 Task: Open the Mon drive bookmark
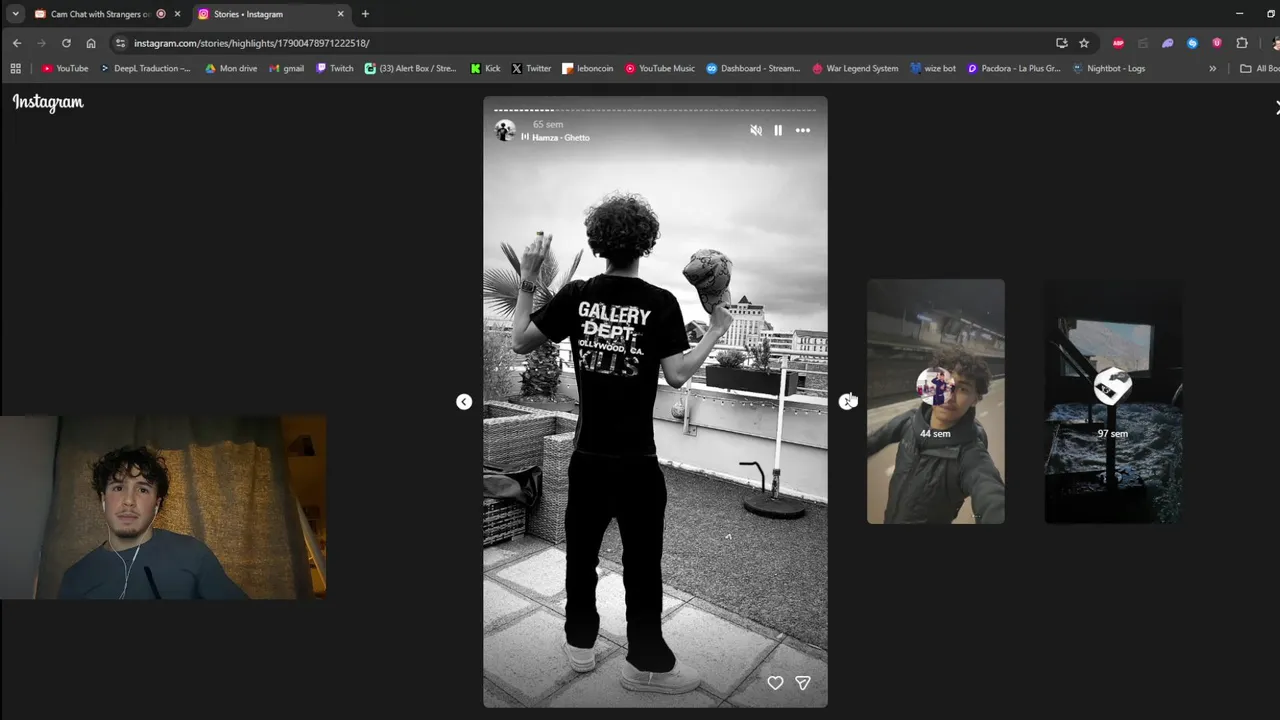(x=231, y=69)
